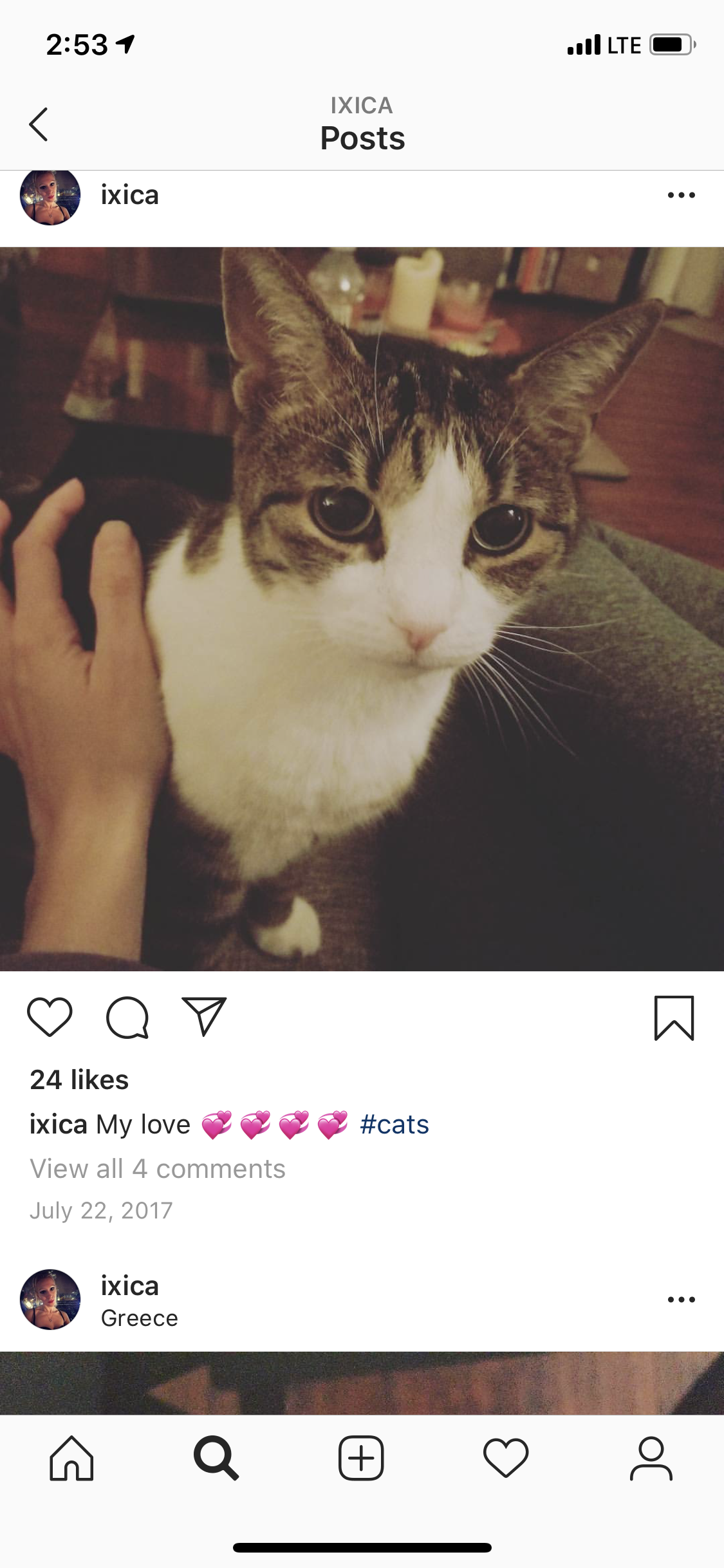This screenshot has width=724, height=1568.
Task: Tap the Greece location label
Action: coord(140,1318)
